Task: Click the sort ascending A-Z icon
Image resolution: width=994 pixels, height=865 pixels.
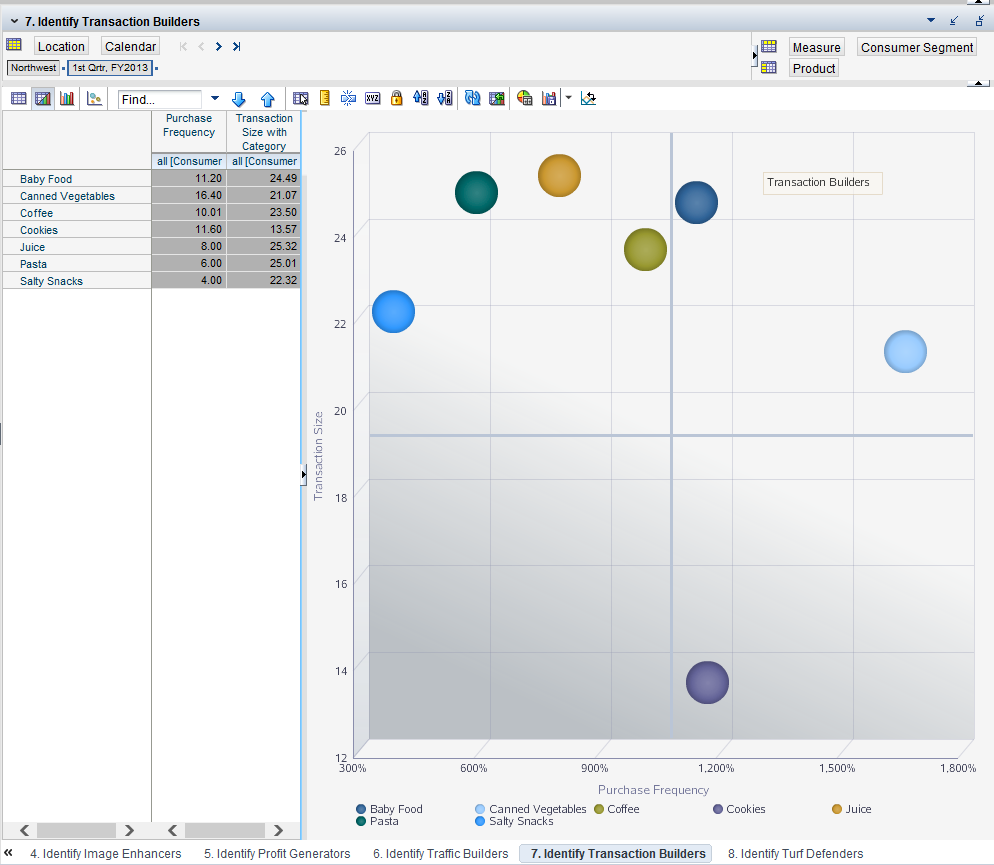Action: coord(421,98)
